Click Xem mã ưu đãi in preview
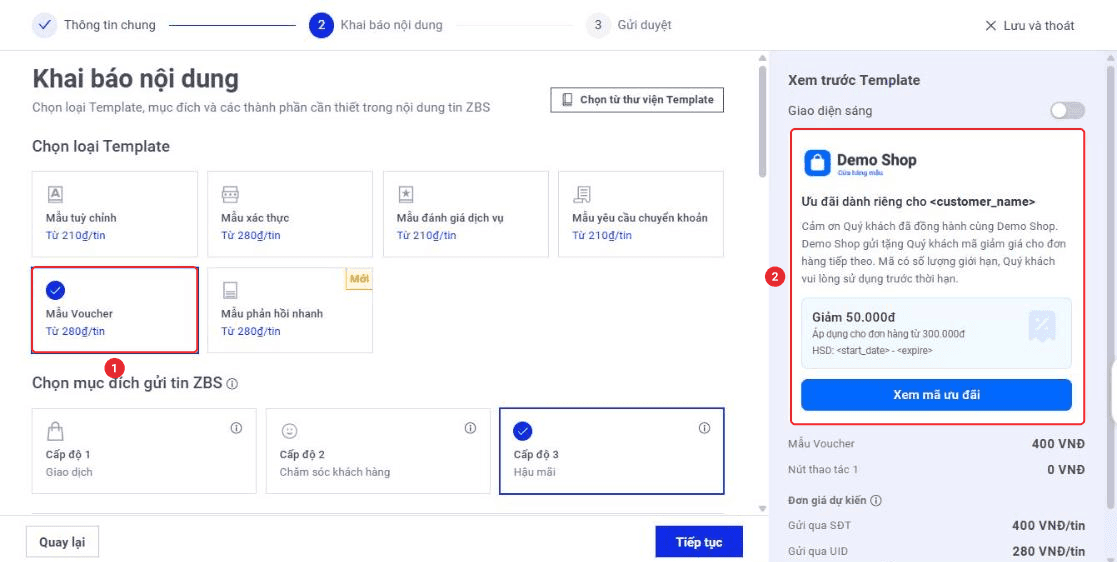This screenshot has height=562, width=1117. click(936, 395)
